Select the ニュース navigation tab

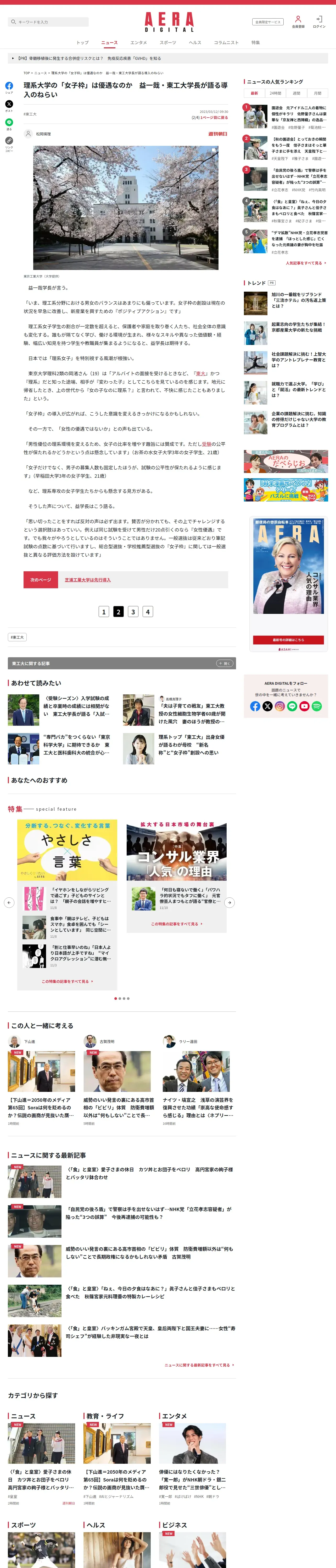[x=110, y=43]
